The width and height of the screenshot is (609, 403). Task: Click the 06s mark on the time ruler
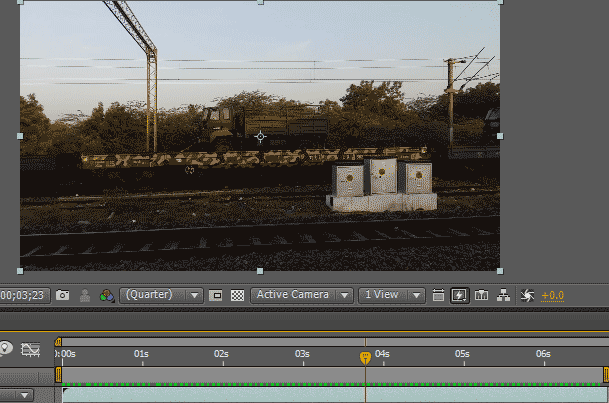coord(543,354)
